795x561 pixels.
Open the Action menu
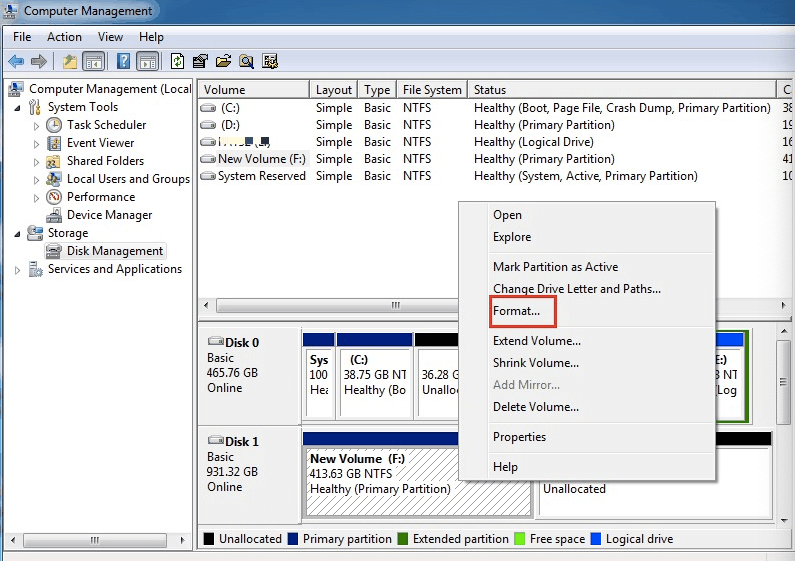64,37
